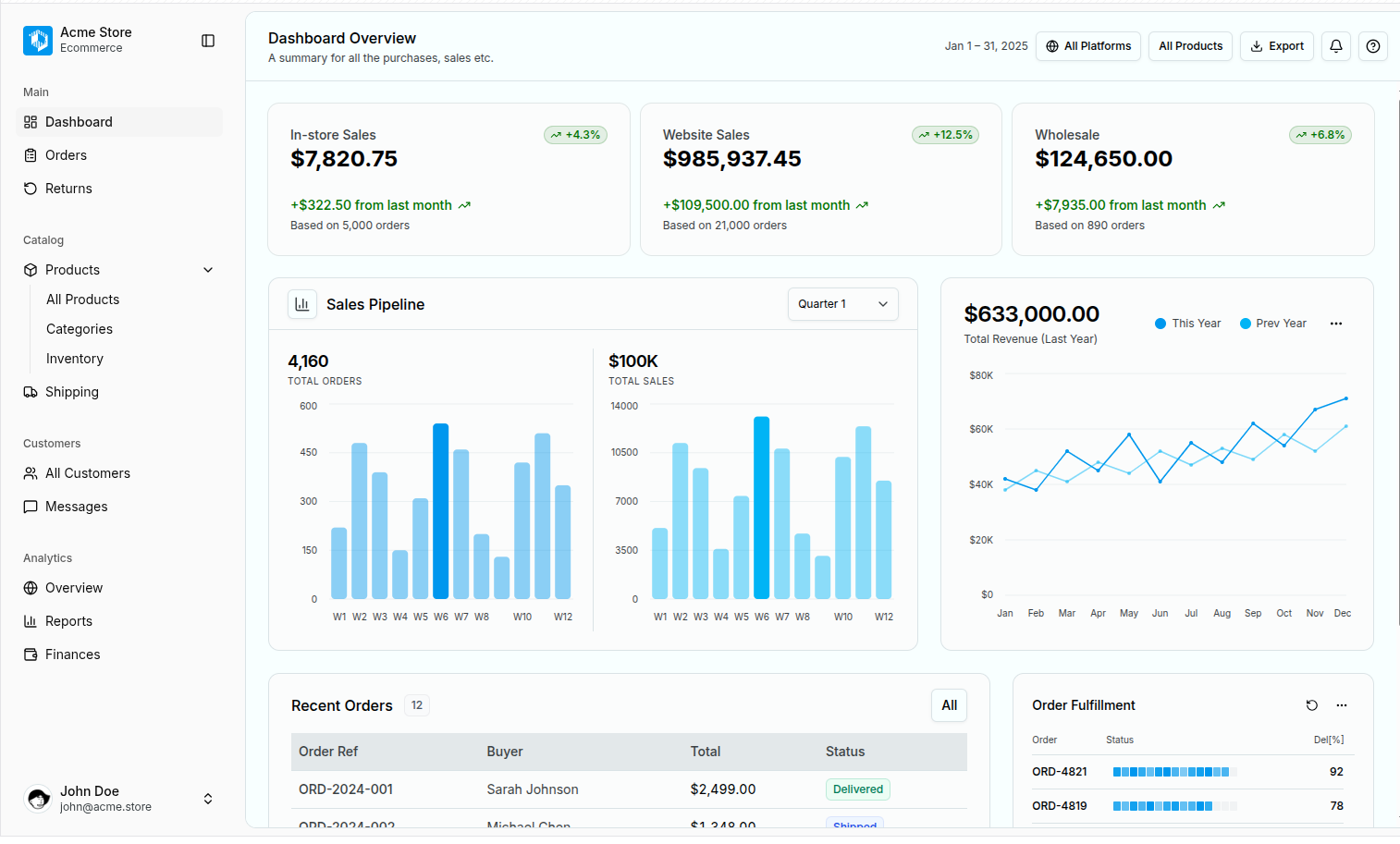Toggle Prev Year series legend
Screen dimensions: 1400x844
click(1273, 324)
